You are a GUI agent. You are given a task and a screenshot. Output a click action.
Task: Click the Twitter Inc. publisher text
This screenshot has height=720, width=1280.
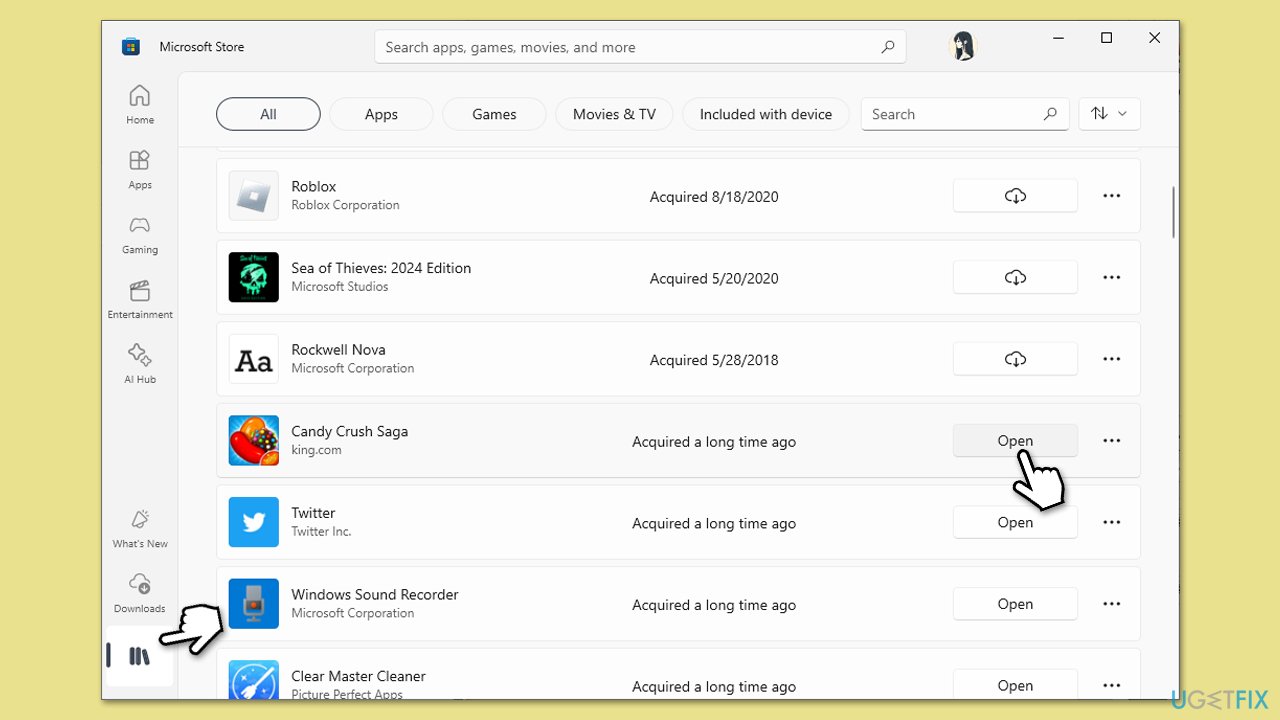click(x=321, y=531)
